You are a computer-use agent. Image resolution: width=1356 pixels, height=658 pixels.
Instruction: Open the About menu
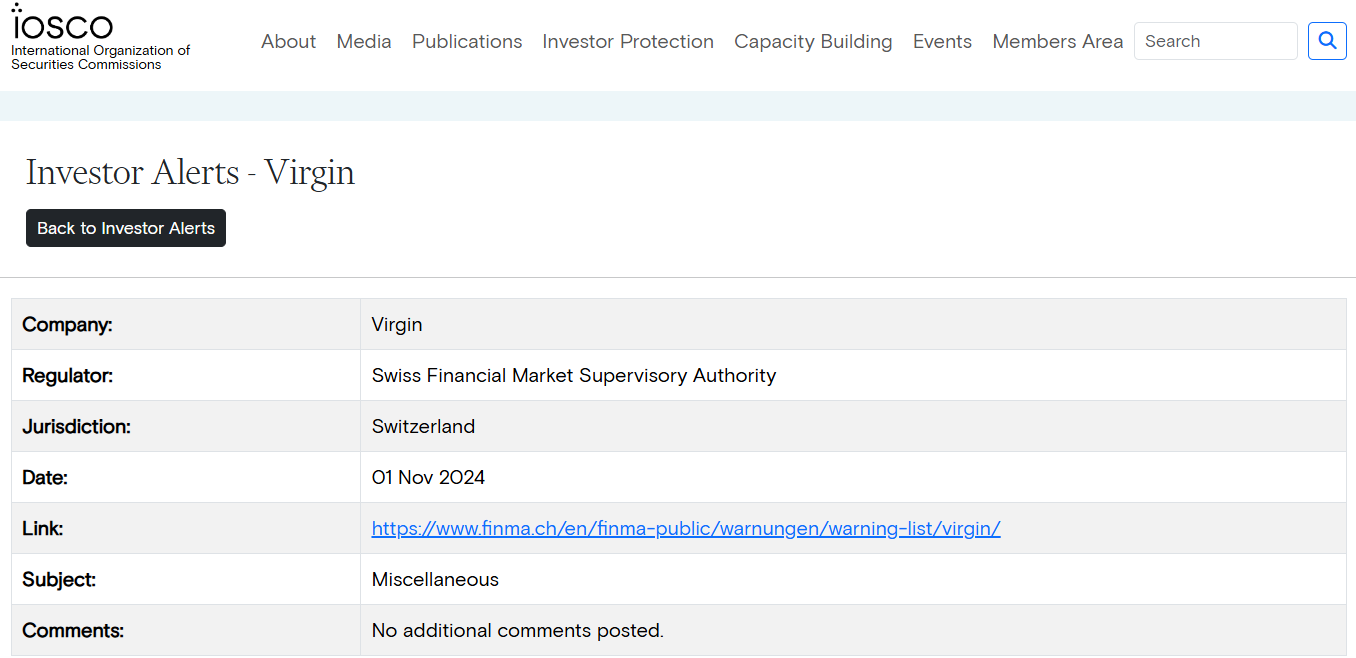pyautogui.click(x=288, y=42)
